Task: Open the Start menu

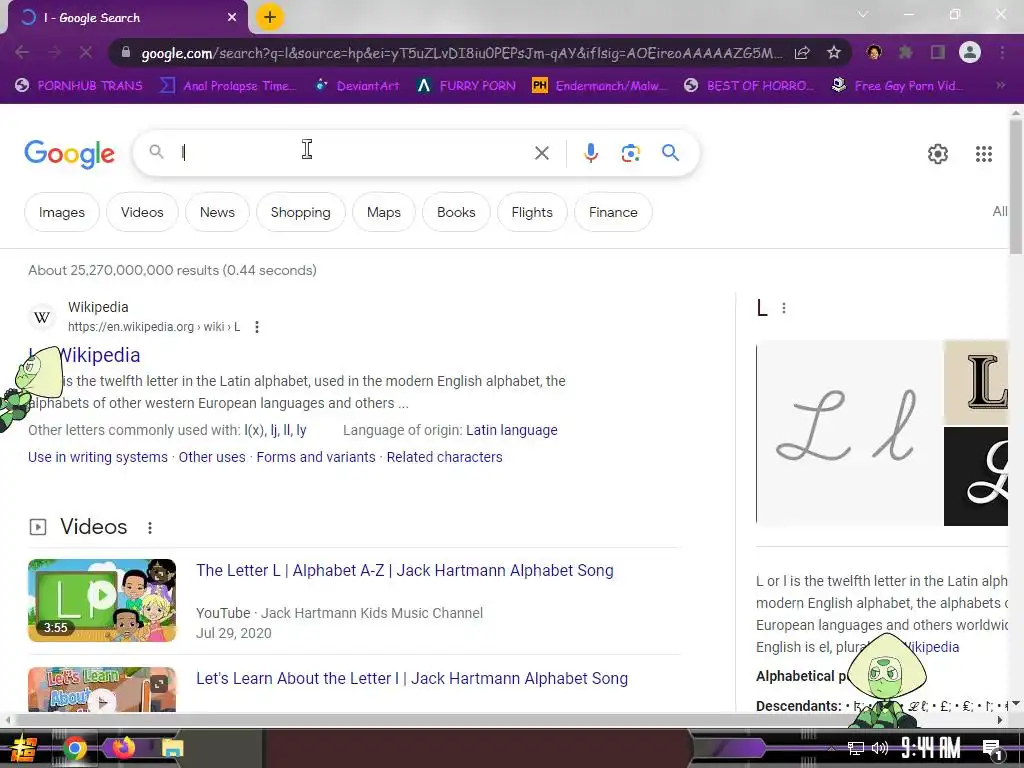Action: [24, 748]
